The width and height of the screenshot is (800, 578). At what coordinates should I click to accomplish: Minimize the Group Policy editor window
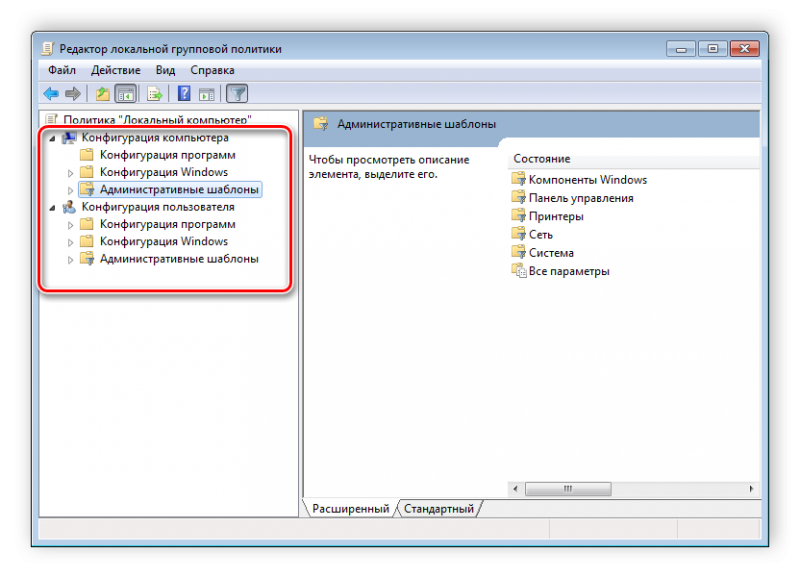[x=681, y=49]
